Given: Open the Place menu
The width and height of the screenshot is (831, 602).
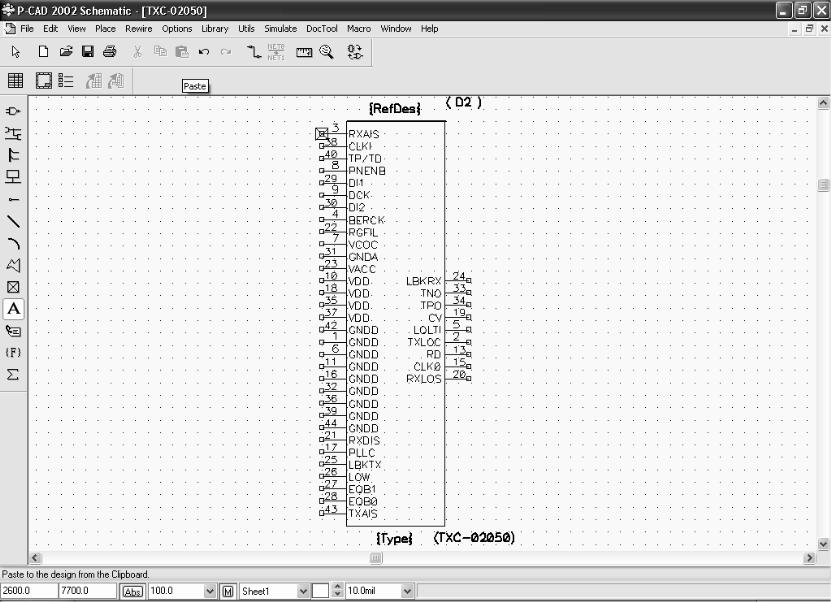Looking at the screenshot, I should click(x=105, y=29).
